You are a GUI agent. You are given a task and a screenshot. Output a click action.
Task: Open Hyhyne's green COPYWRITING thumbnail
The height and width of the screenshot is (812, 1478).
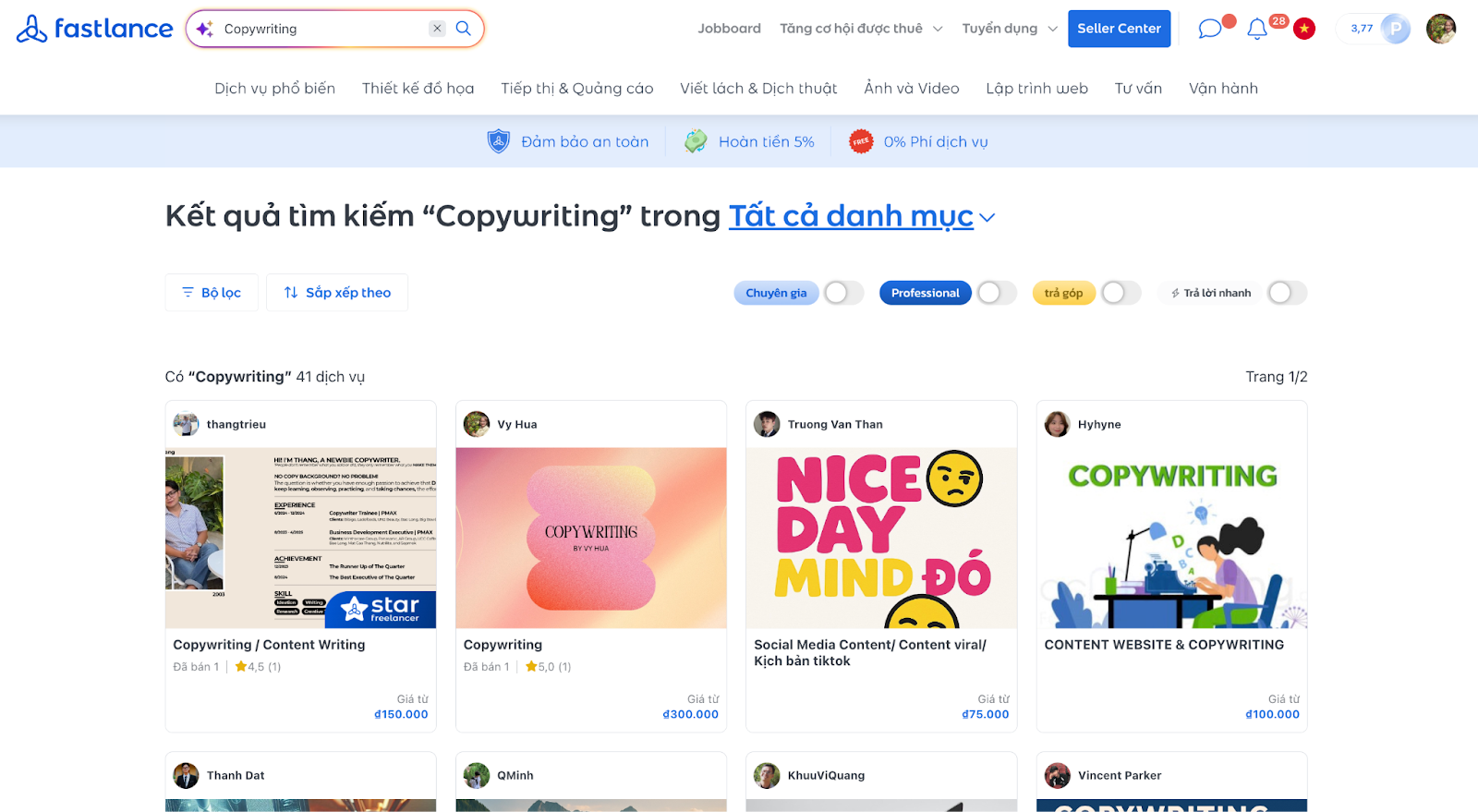(x=1172, y=538)
